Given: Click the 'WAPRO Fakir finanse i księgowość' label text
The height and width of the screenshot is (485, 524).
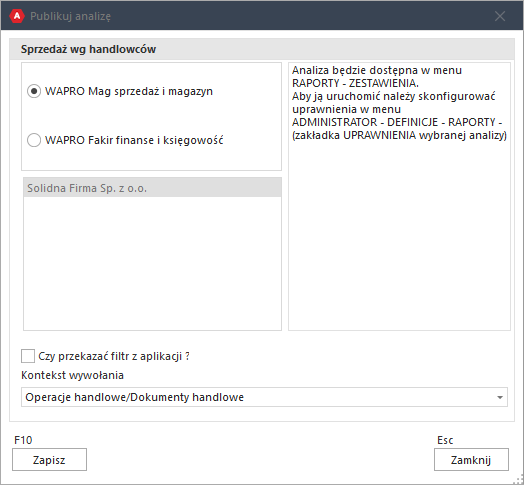Looking at the screenshot, I should click(134, 140).
